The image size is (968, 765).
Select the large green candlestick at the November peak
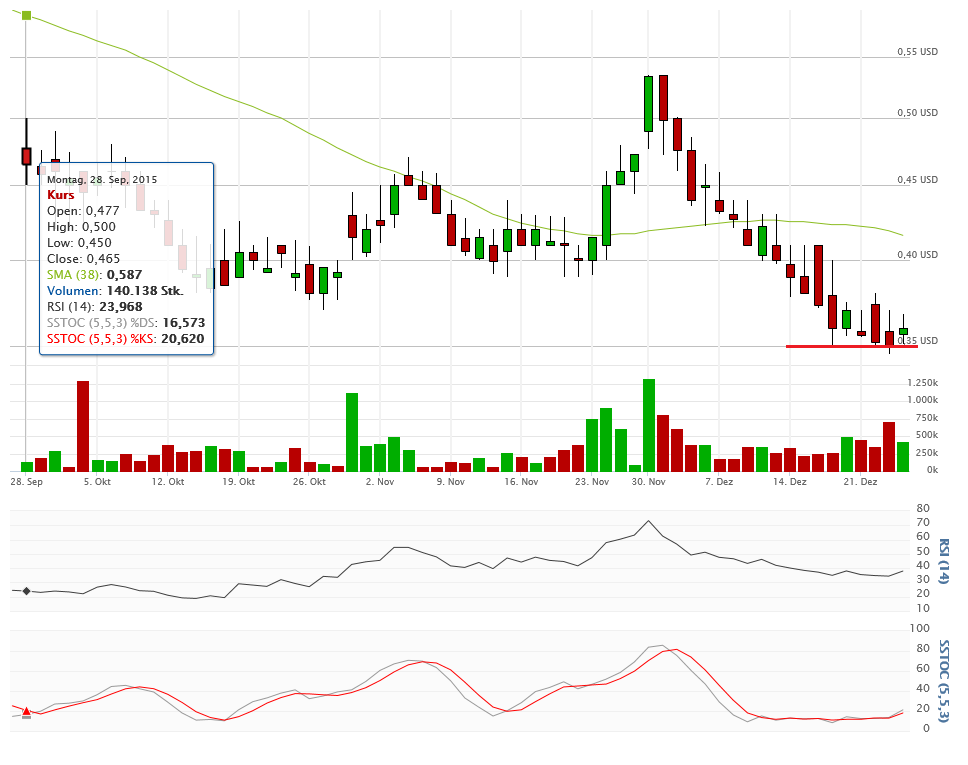(x=649, y=104)
